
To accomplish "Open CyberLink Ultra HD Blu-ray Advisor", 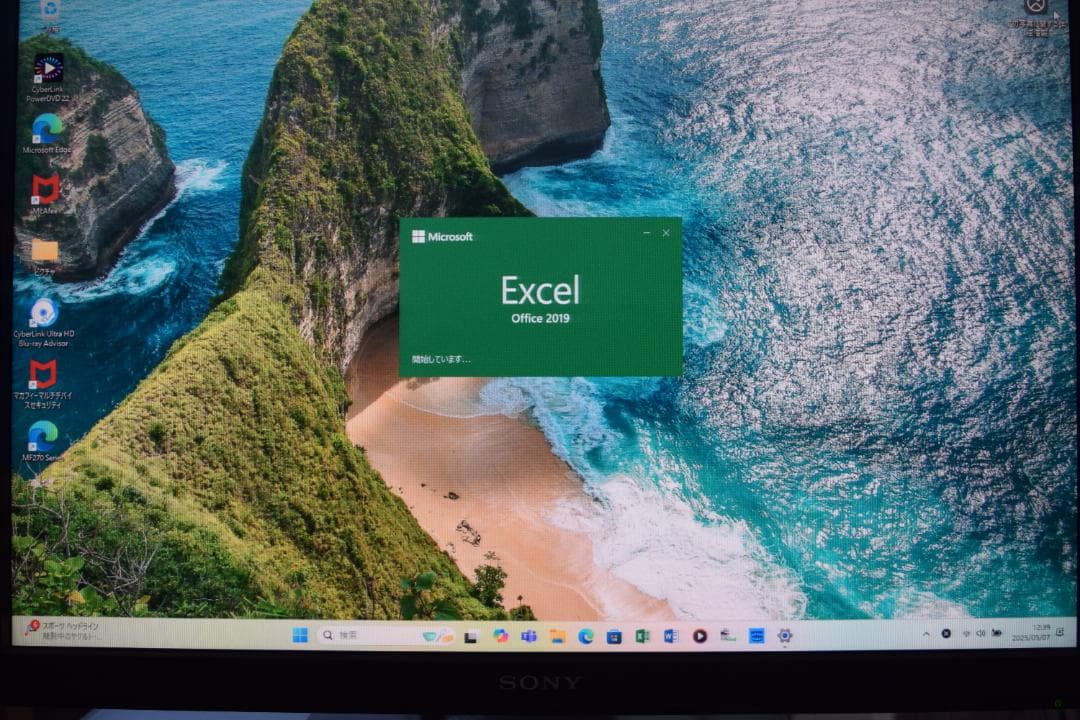I will 44,312.
